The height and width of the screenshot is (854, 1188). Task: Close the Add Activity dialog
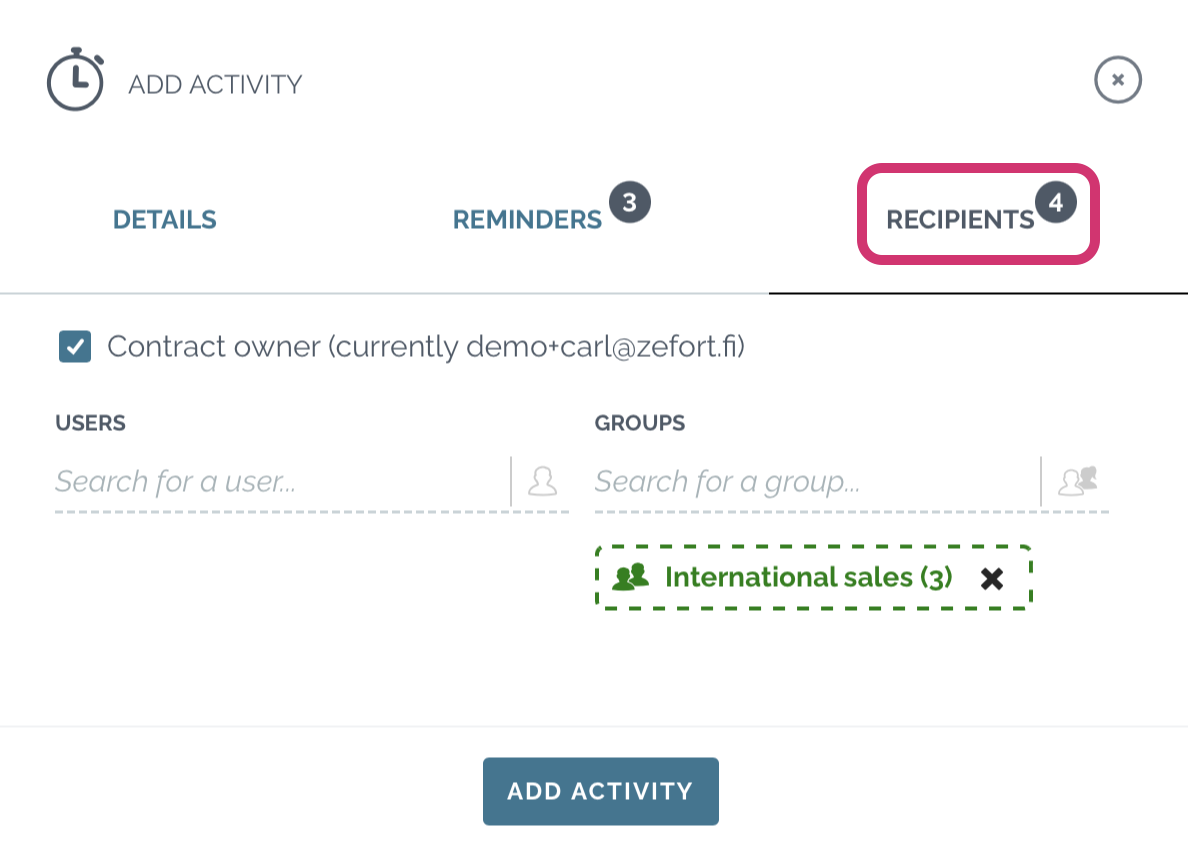1118,80
